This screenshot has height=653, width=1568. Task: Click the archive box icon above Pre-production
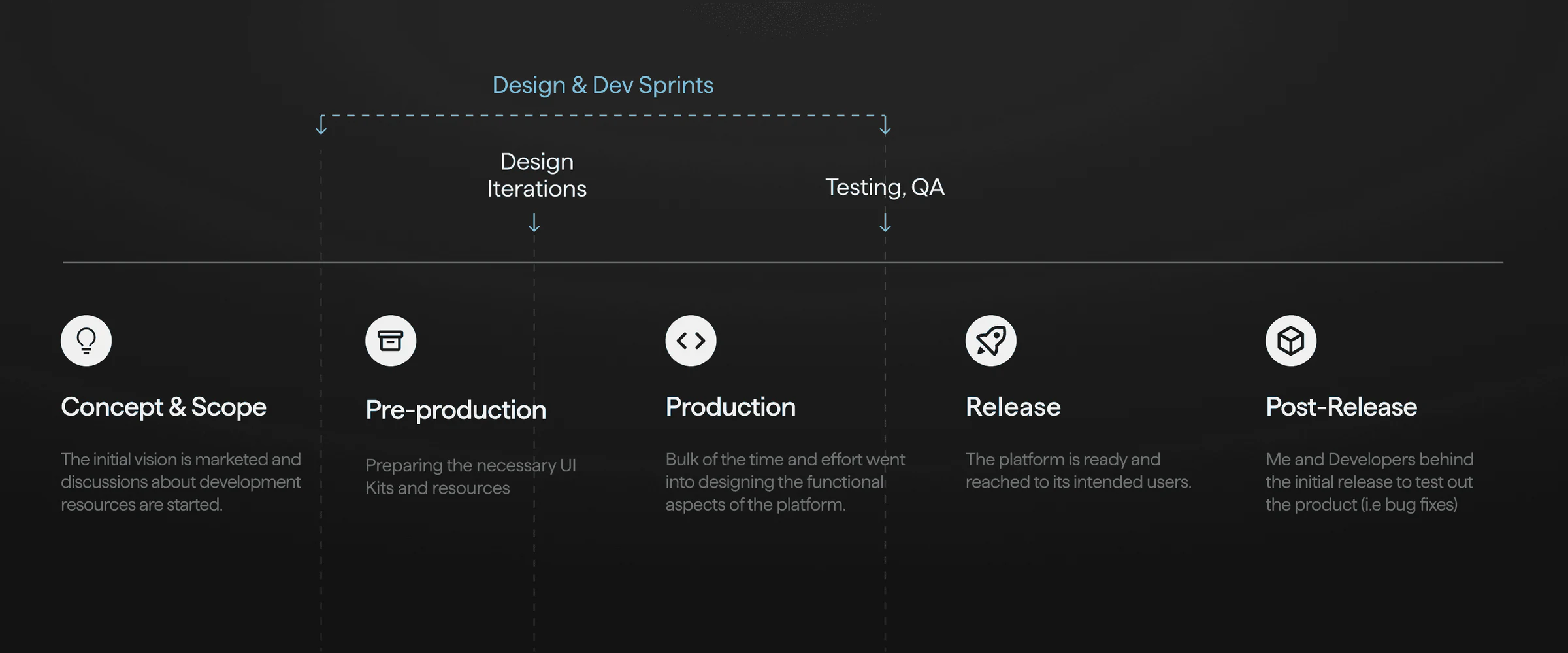[391, 341]
